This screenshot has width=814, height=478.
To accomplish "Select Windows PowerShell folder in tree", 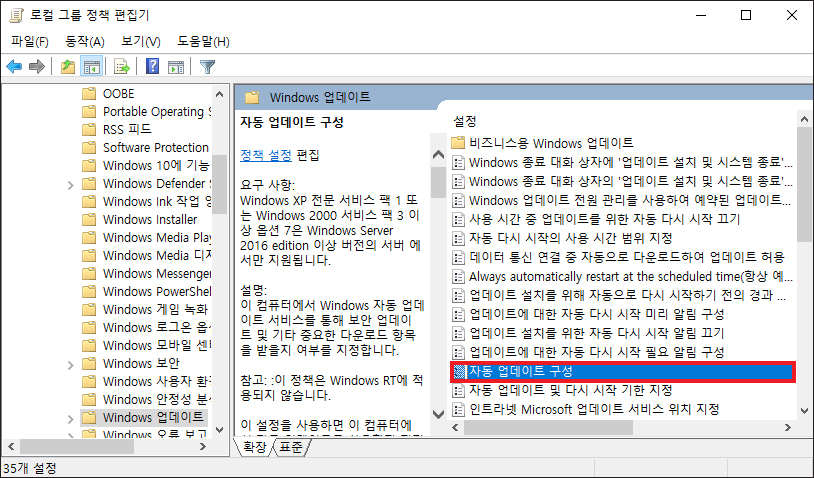I will point(157,291).
